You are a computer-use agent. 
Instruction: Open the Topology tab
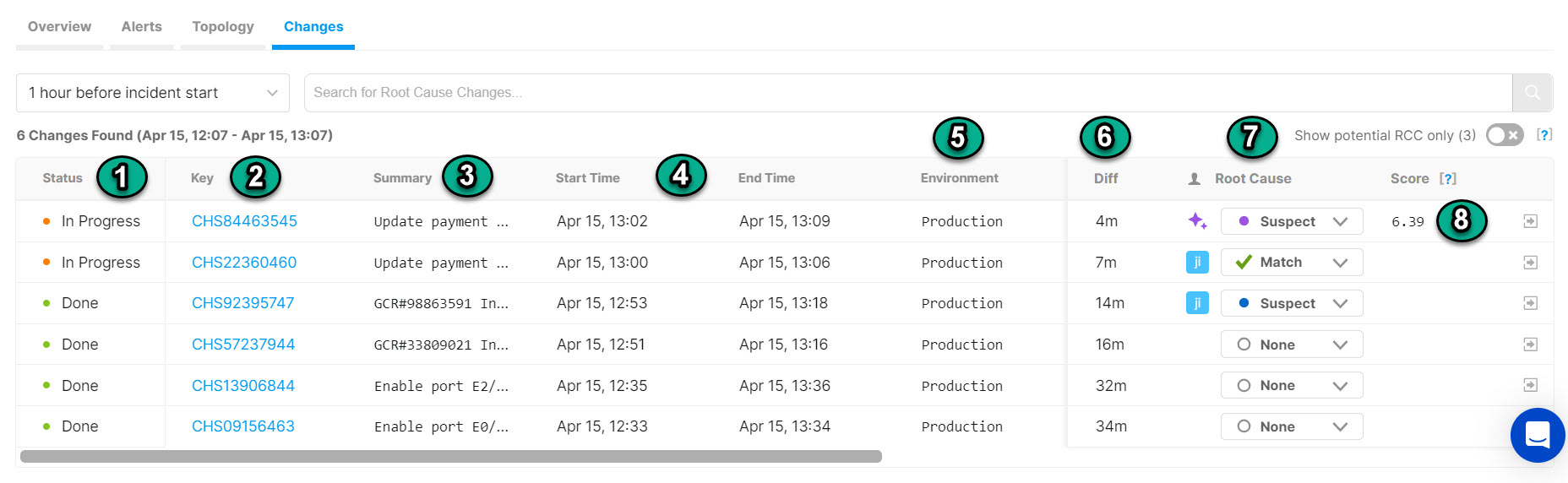click(223, 27)
